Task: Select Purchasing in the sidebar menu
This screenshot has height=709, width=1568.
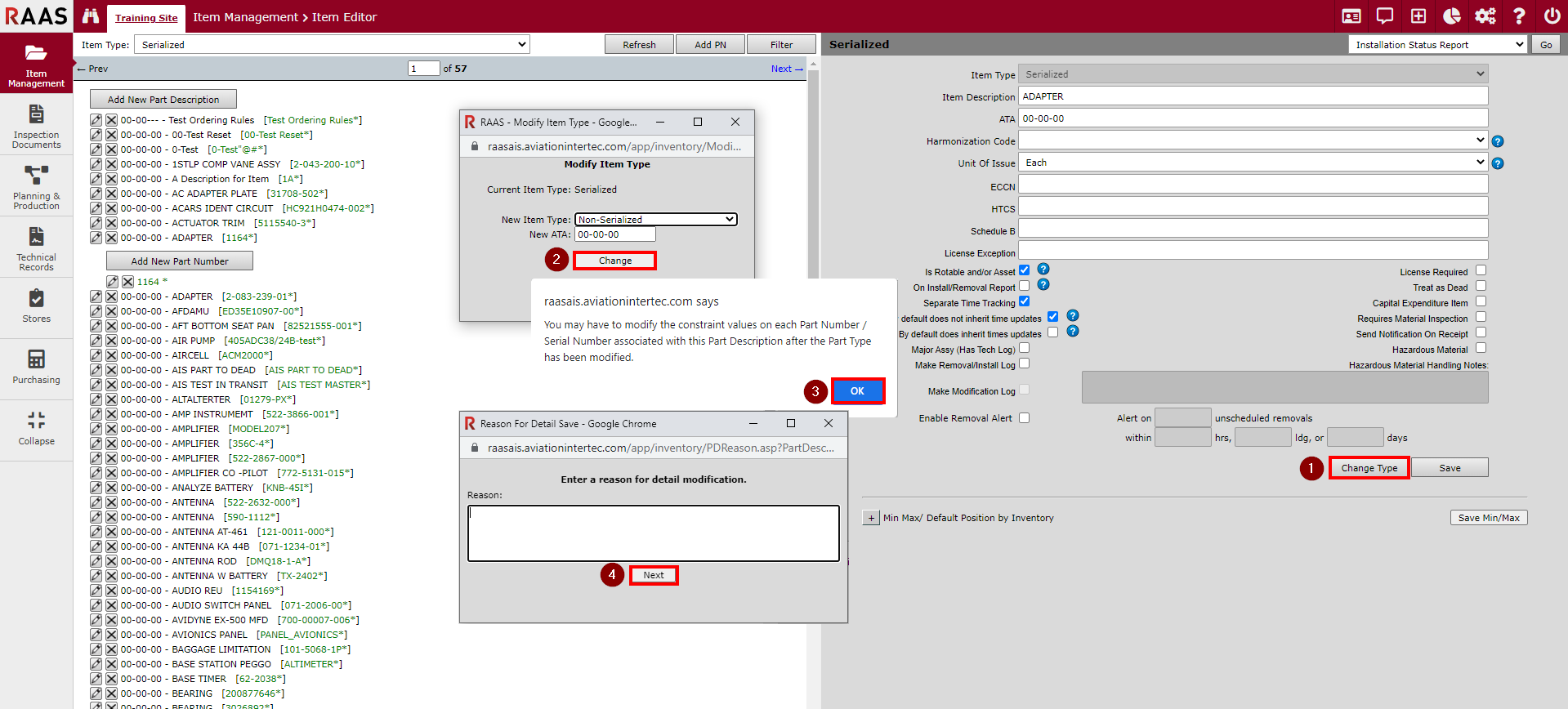Action: [x=36, y=367]
